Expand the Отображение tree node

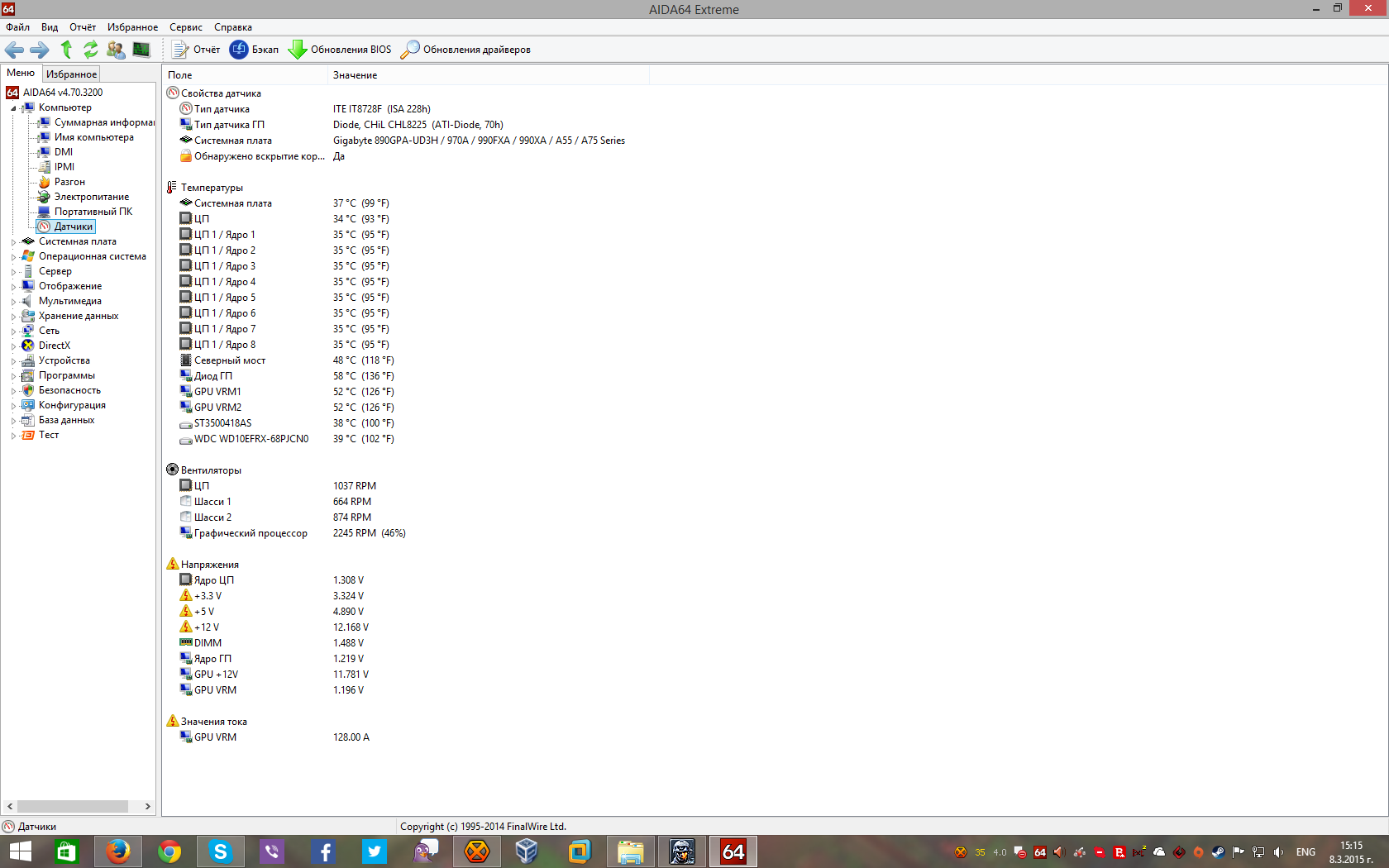coord(13,287)
